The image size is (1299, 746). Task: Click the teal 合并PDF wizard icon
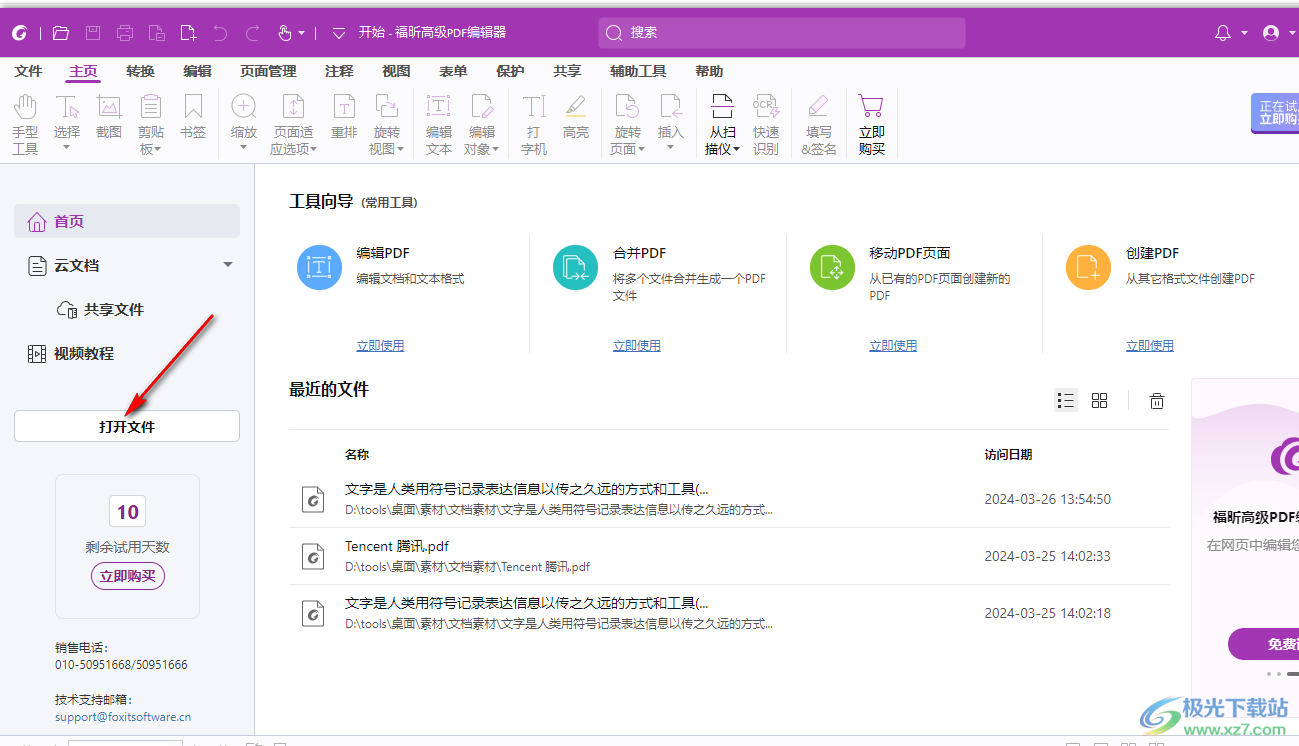point(576,267)
